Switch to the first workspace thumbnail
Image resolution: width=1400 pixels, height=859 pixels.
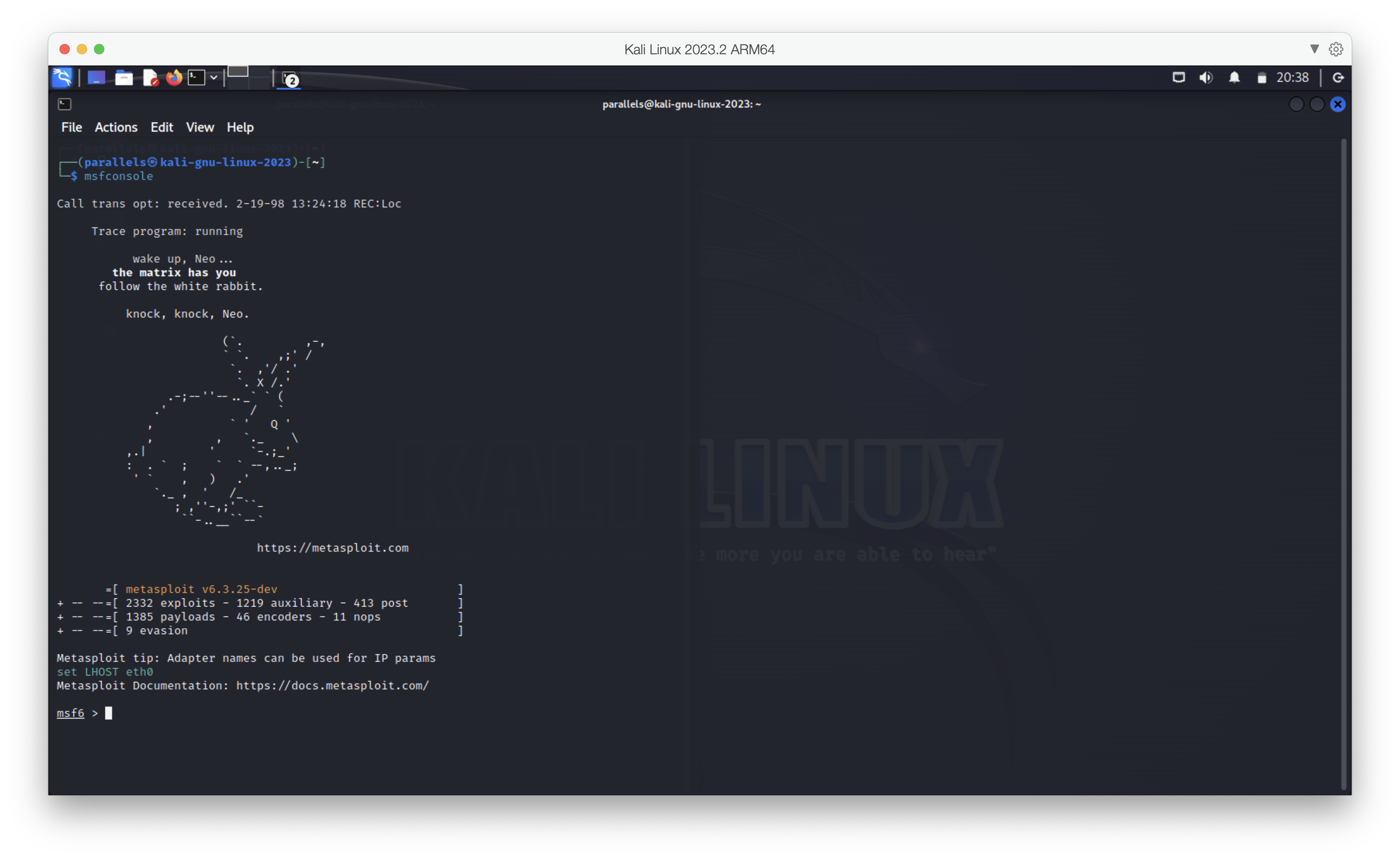(x=238, y=72)
